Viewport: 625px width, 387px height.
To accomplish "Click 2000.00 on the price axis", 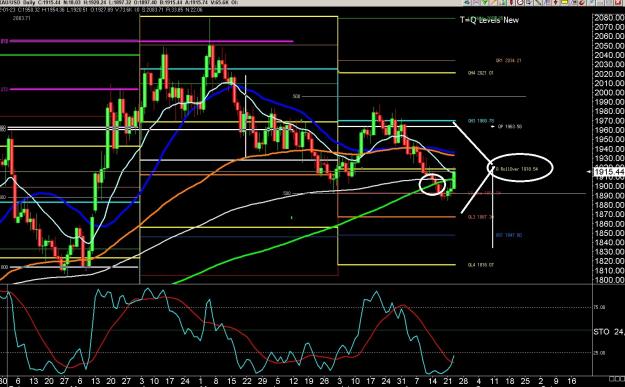I will coord(609,92).
